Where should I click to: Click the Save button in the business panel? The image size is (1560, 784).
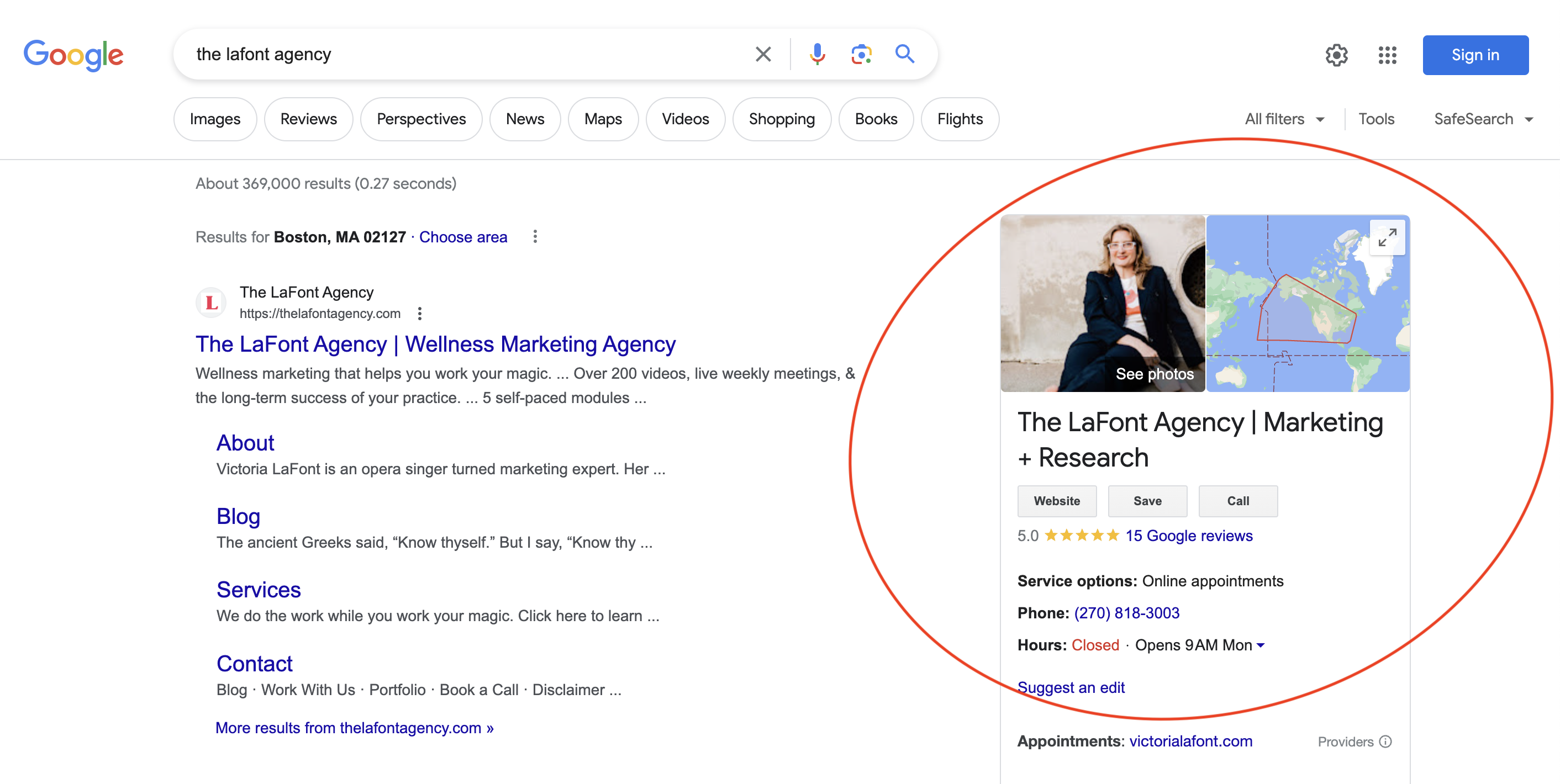click(1147, 501)
